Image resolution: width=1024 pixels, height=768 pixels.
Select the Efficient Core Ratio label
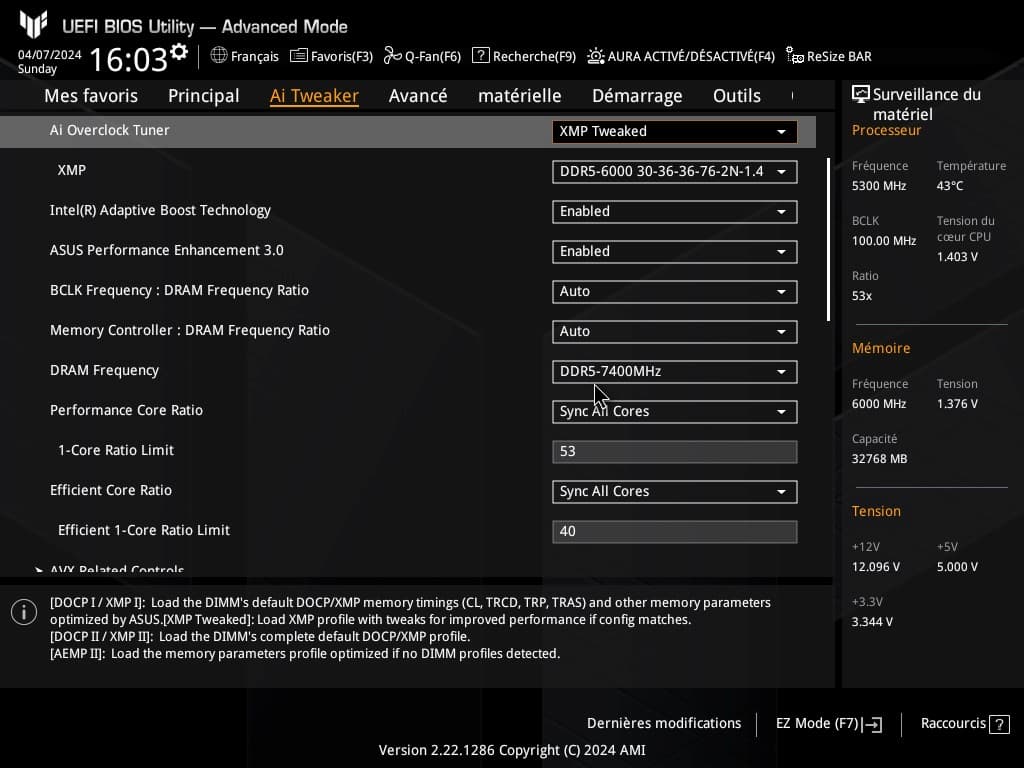[x=111, y=490]
